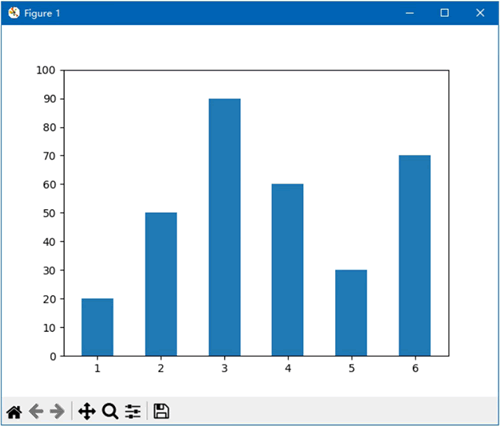Select the bar reaching 50 at 2
Viewport: 500px width, 427px height.
click(x=161, y=284)
